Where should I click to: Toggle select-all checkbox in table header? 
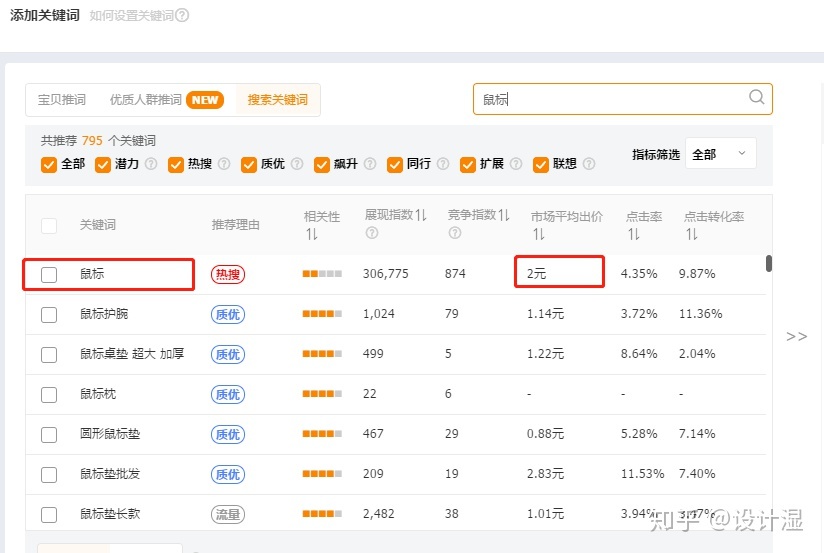[49, 226]
